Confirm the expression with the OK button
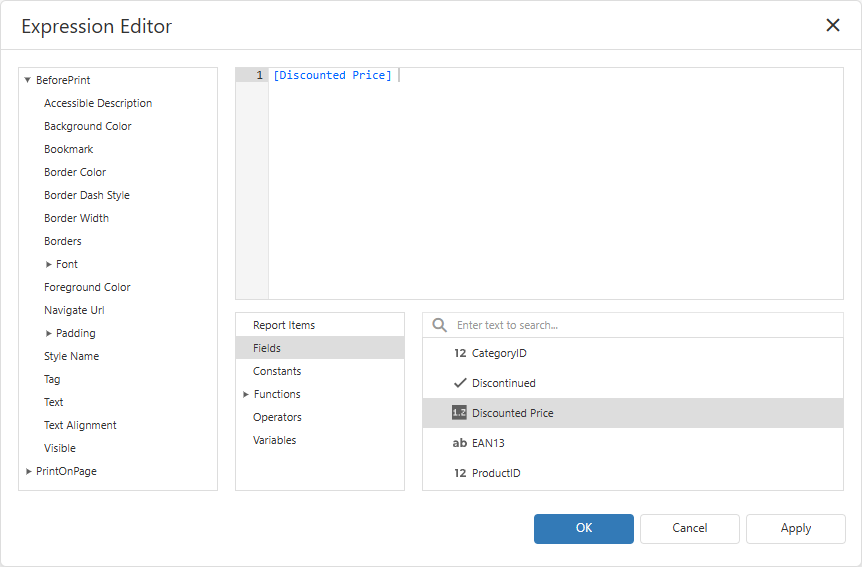This screenshot has height=567, width=862. tap(583, 529)
